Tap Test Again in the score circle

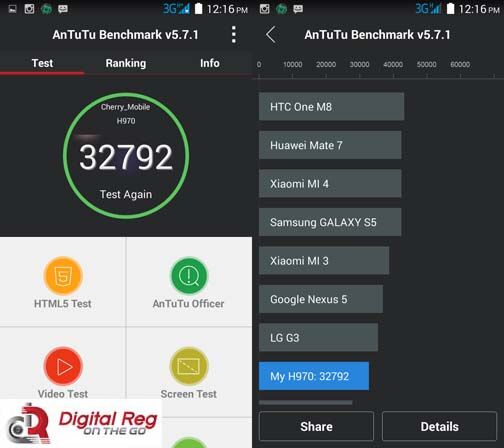tap(126, 194)
